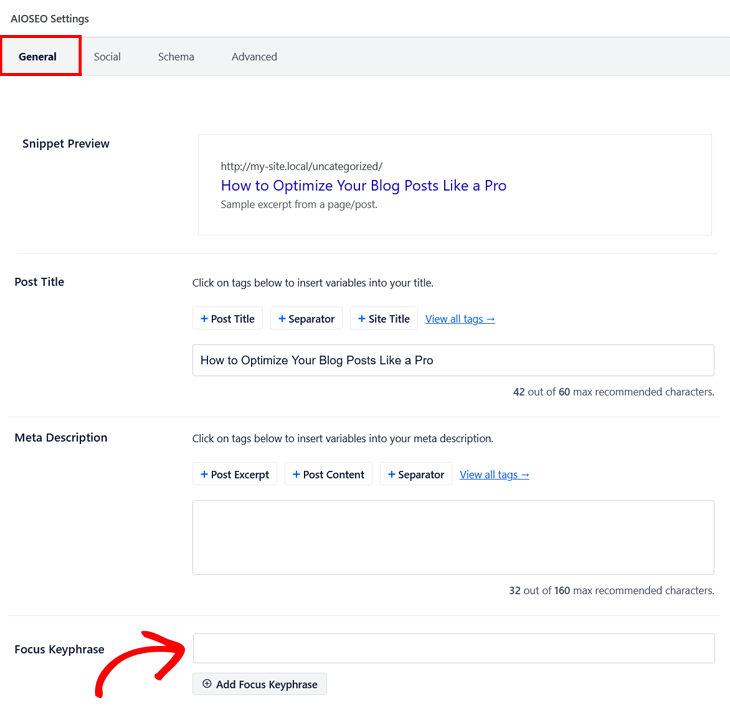The height and width of the screenshot is (715, 730).
Task: Click the snippet preview URL text
Action: point(302,166)
